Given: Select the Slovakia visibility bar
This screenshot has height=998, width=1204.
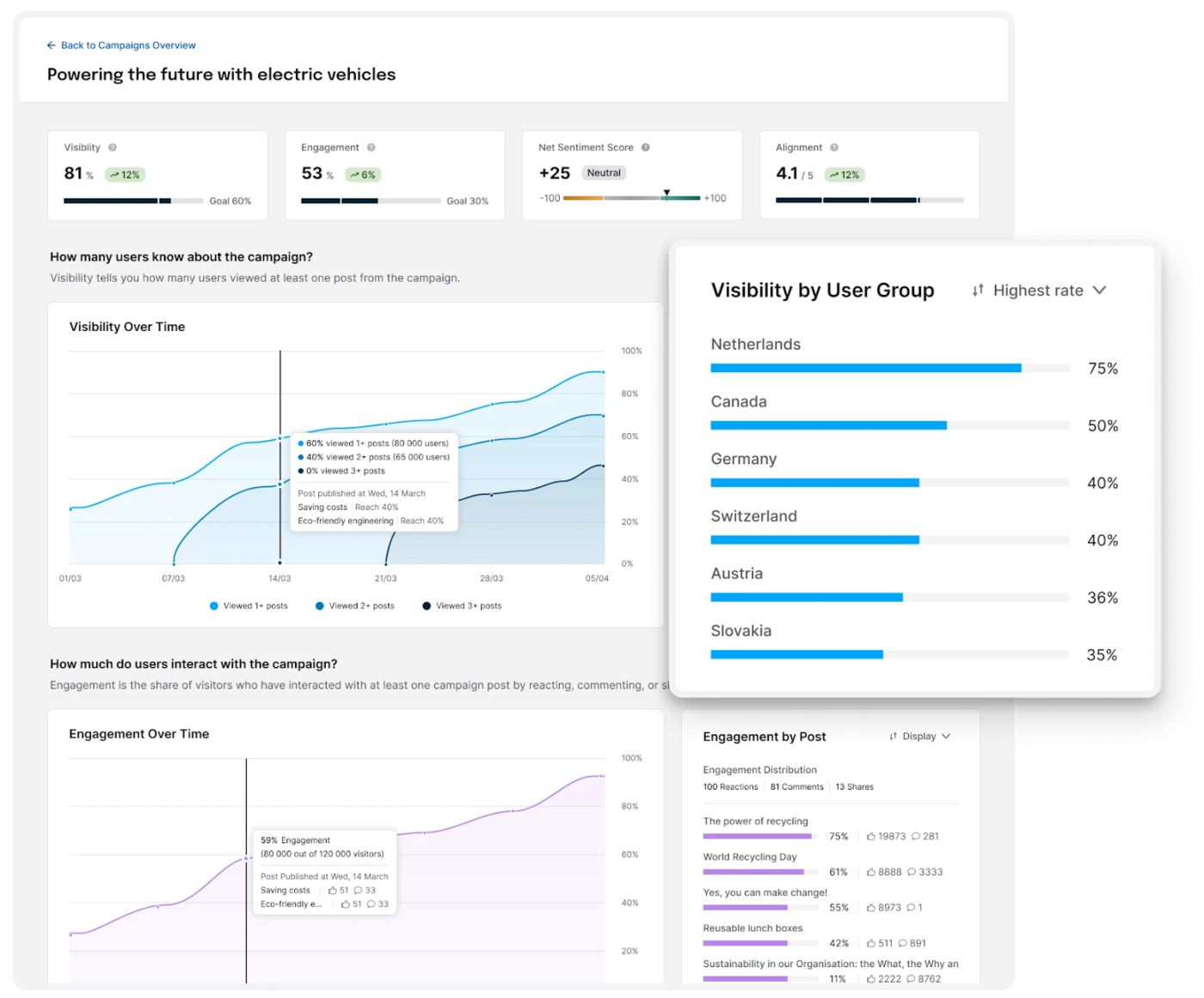Looking at the screenshot, I should (890, 654).
